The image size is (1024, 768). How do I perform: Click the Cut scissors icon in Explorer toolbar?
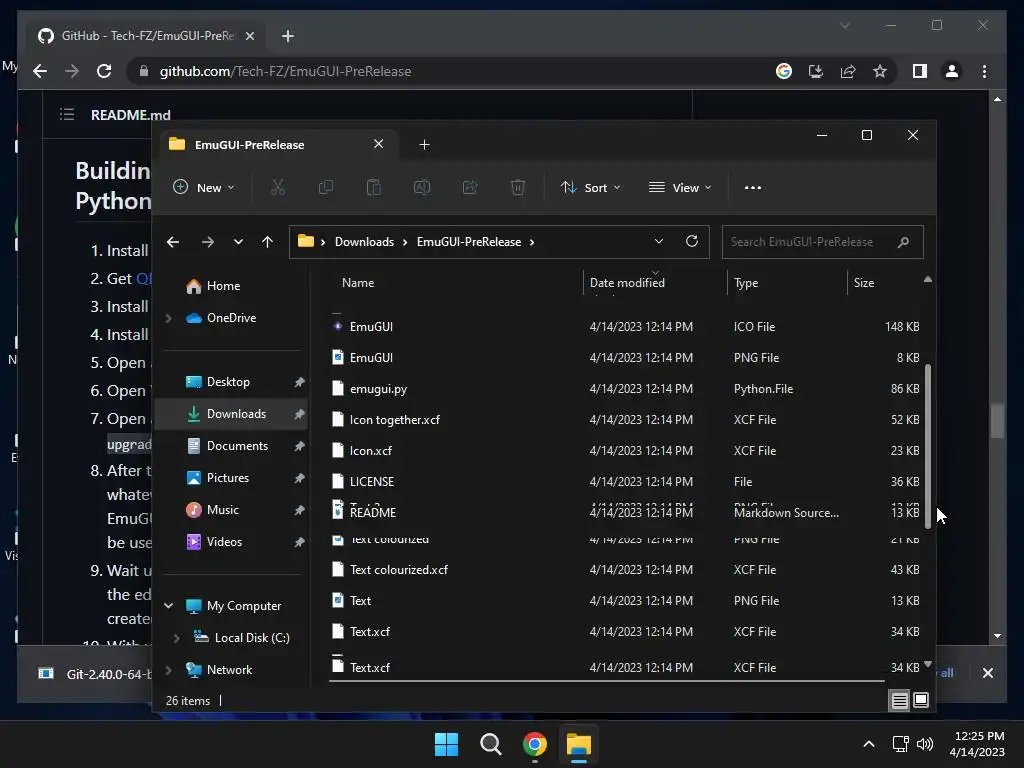pos(278,187)
